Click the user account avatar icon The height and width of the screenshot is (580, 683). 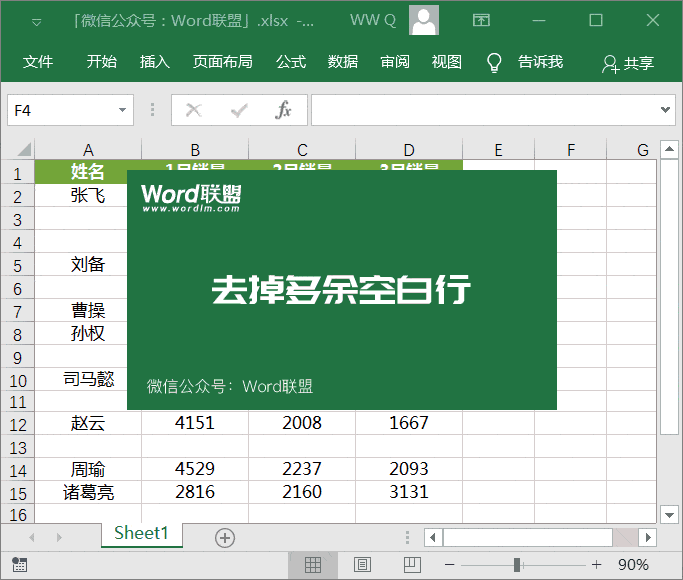[x=423, y=20]
